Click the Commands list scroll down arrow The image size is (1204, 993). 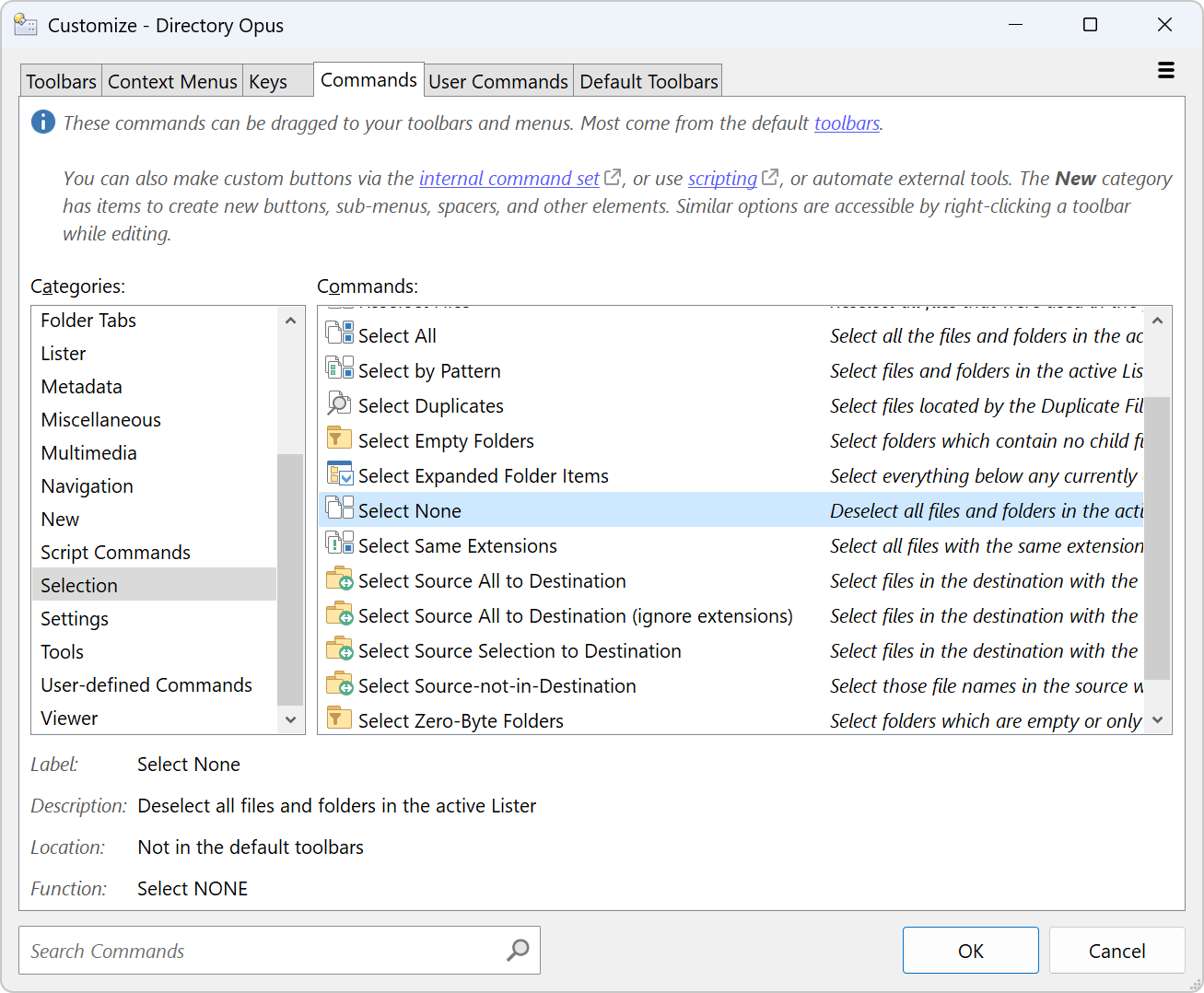tap(1157, 719)
